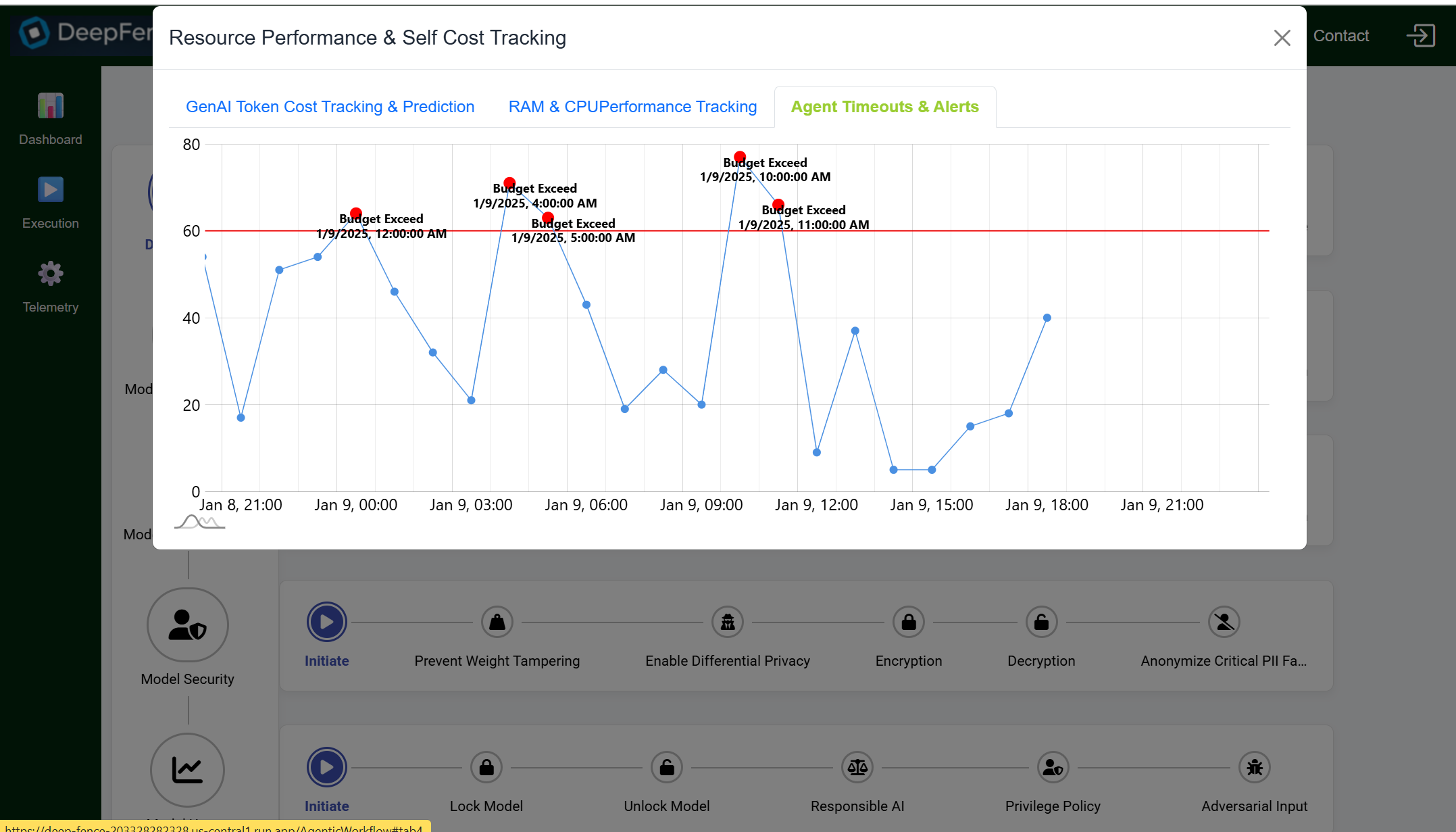Click the Prevent Weight Tampering lock icon

(497, 622)
